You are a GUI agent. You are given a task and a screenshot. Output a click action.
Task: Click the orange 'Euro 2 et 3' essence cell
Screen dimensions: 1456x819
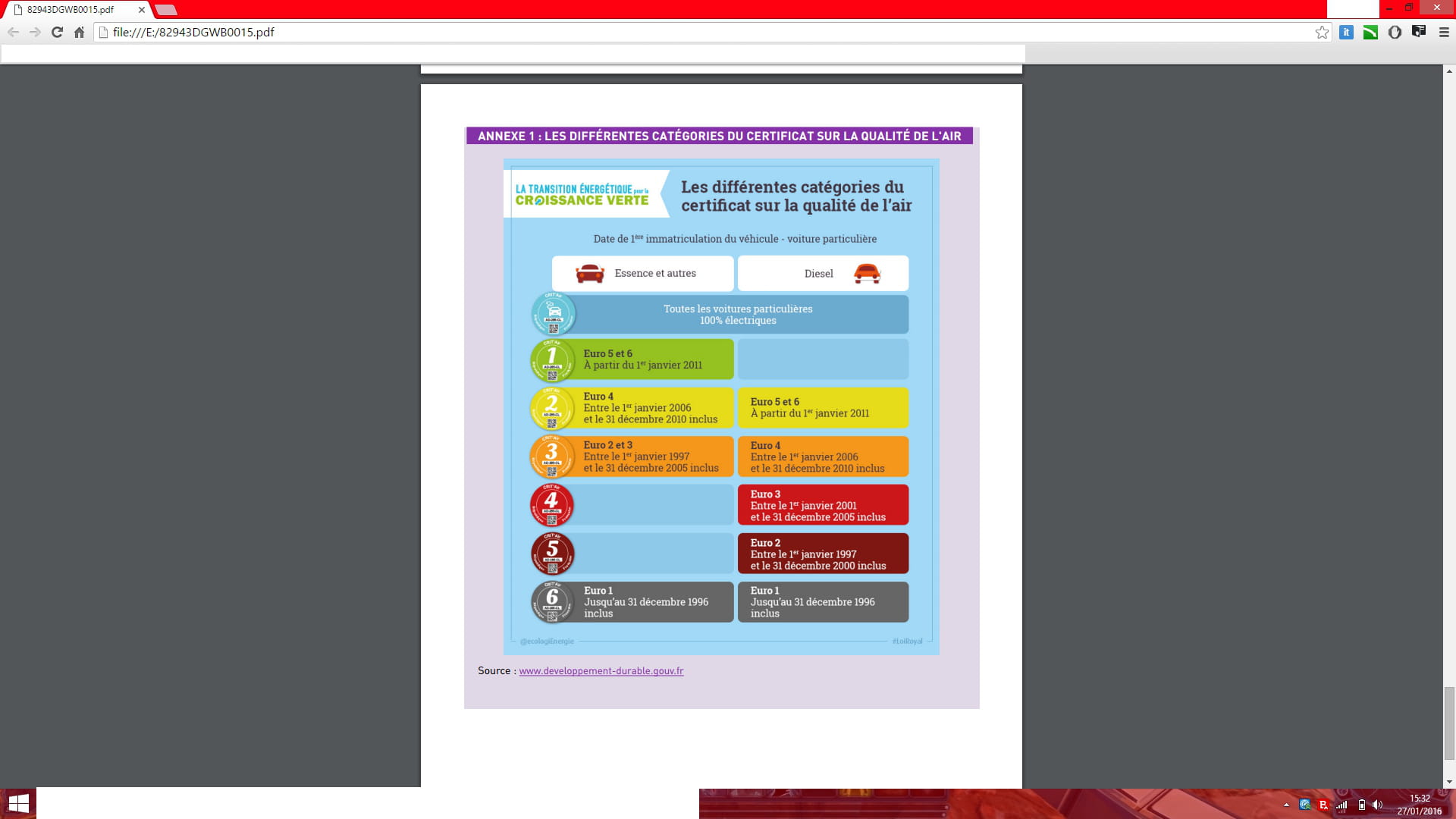651,457
